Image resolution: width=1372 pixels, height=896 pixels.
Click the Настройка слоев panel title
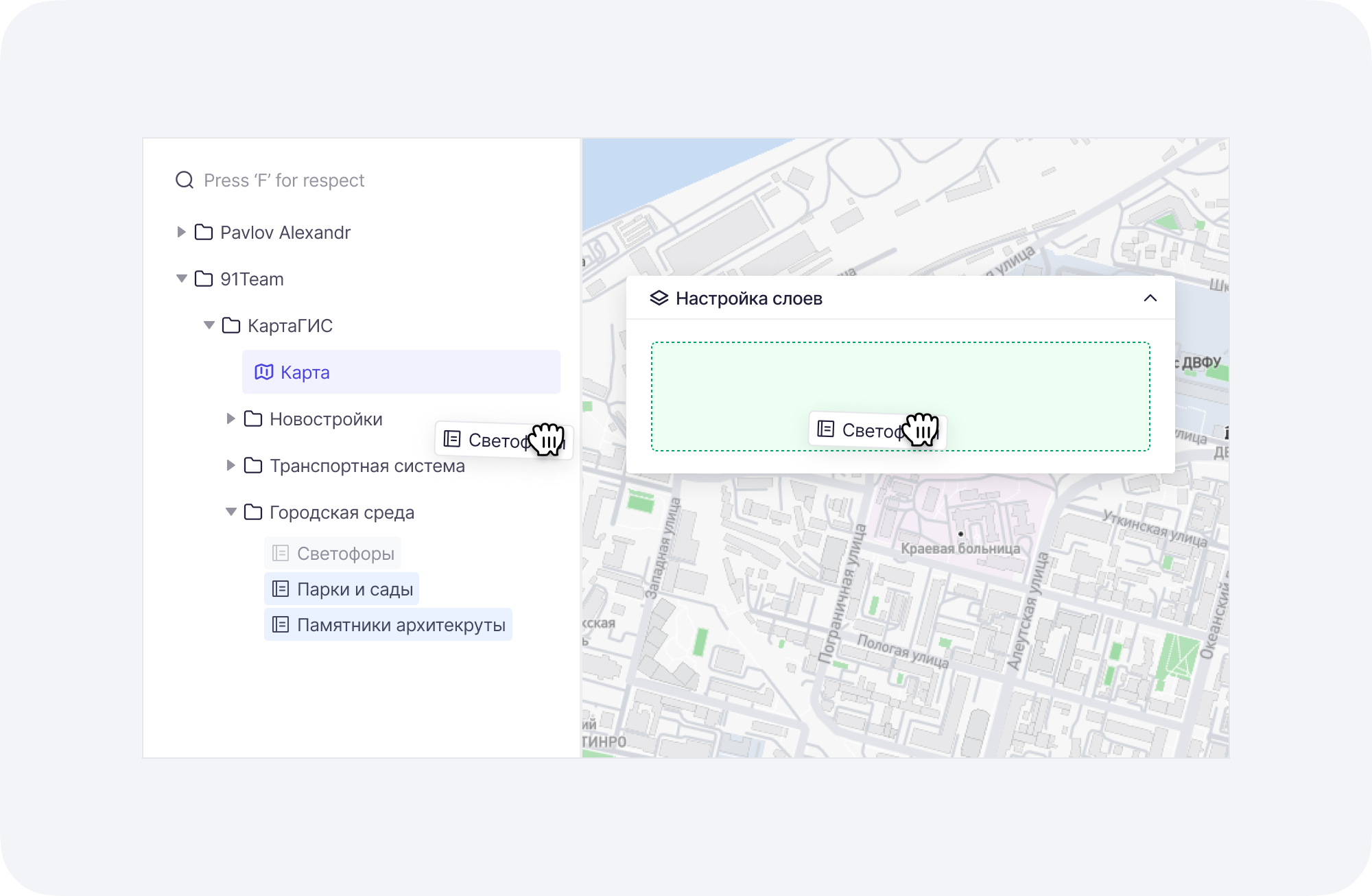[x=749, y=297]
